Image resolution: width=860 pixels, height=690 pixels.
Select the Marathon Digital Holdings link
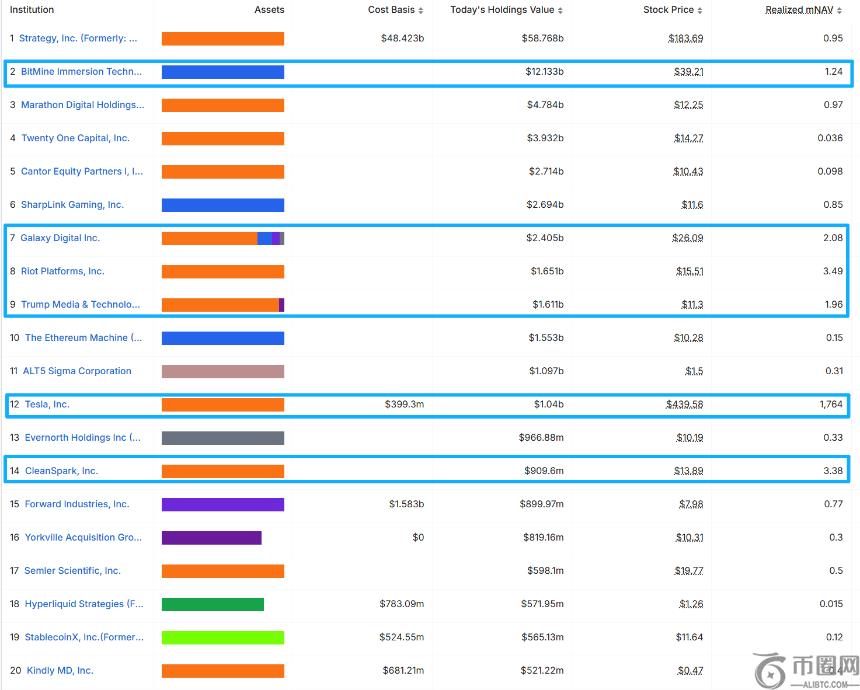point(82,105)
